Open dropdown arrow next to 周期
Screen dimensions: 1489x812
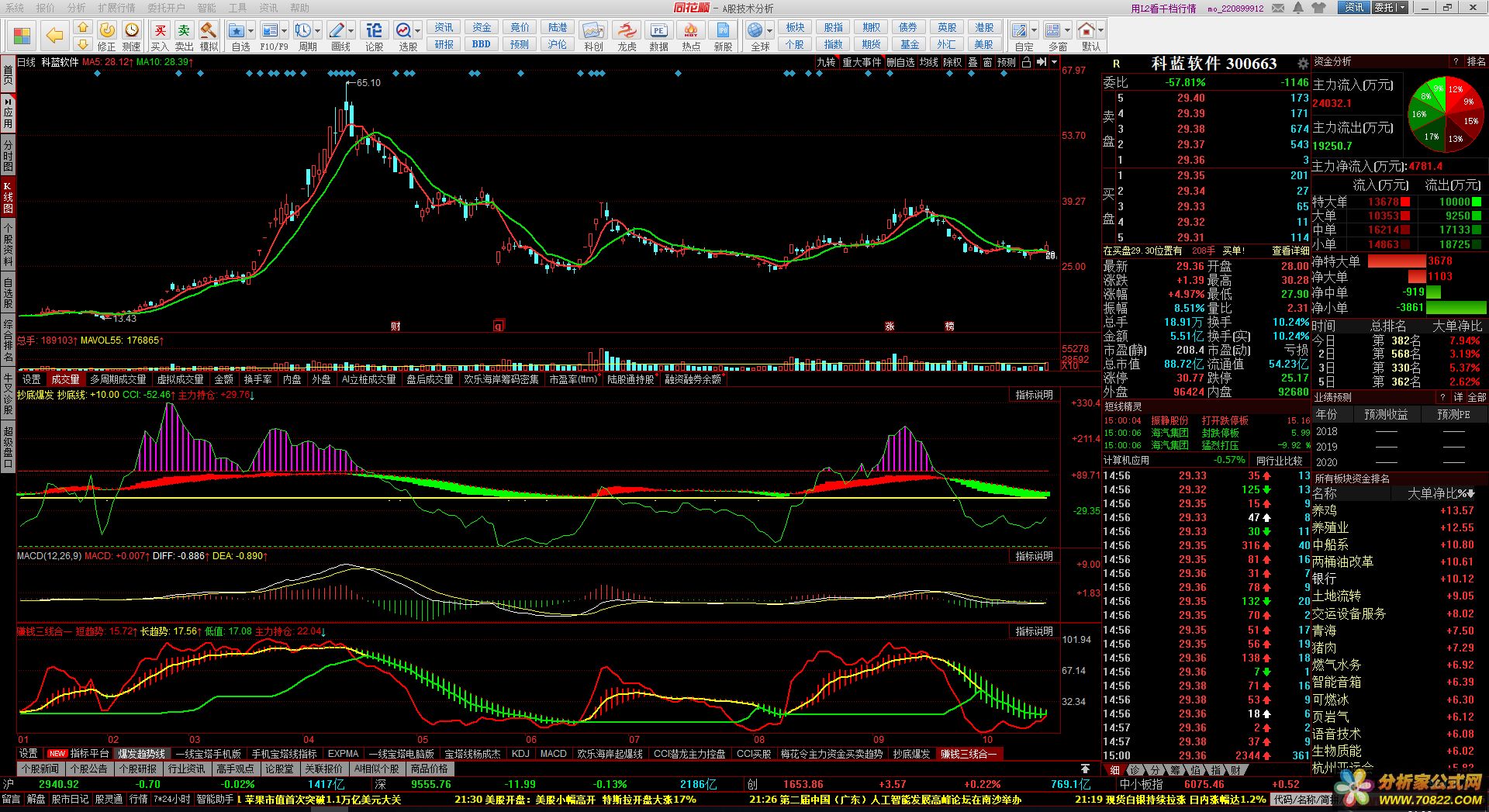[x=318, y=31]
